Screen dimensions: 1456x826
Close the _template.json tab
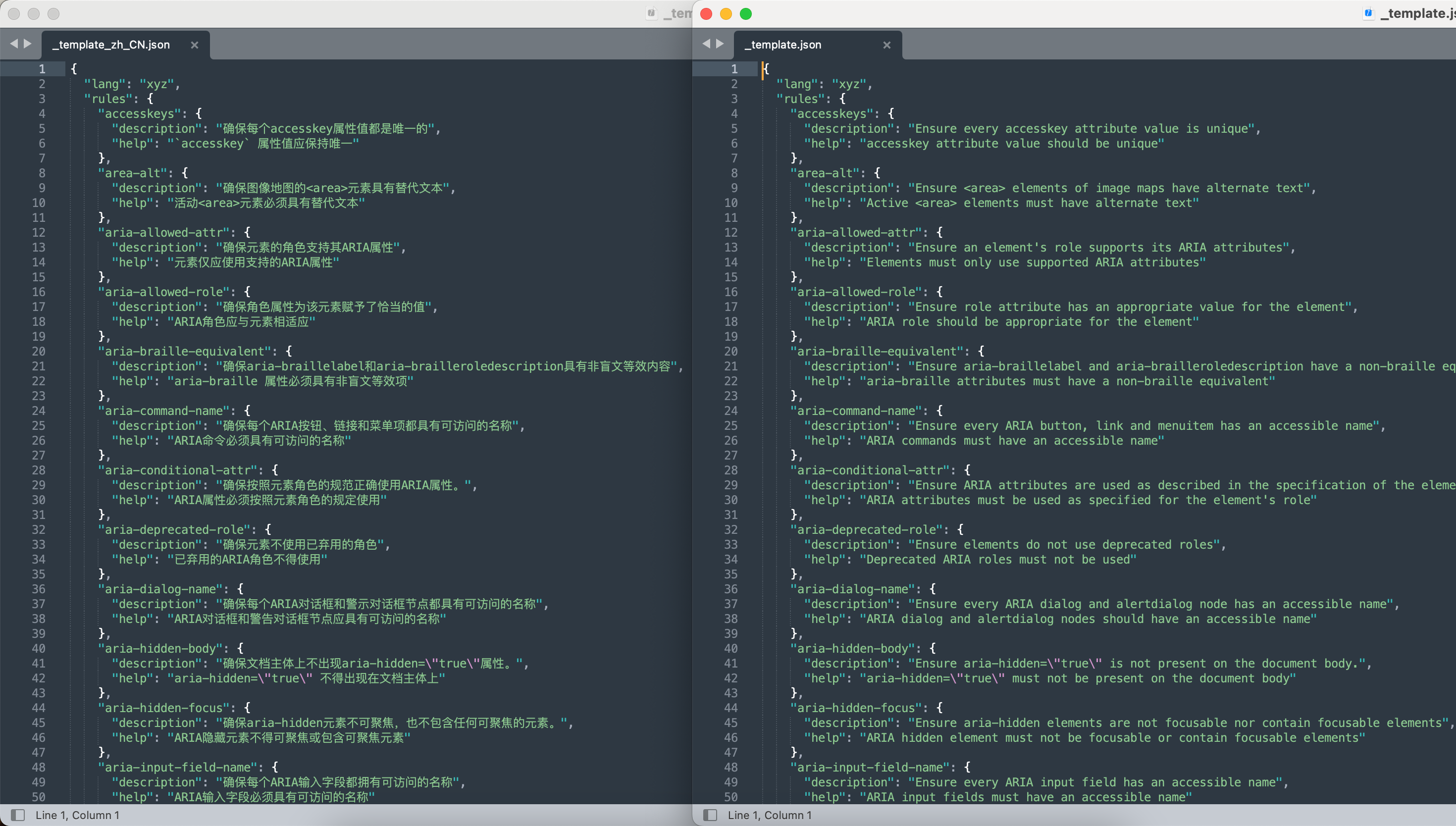click(x=886, y=45)
